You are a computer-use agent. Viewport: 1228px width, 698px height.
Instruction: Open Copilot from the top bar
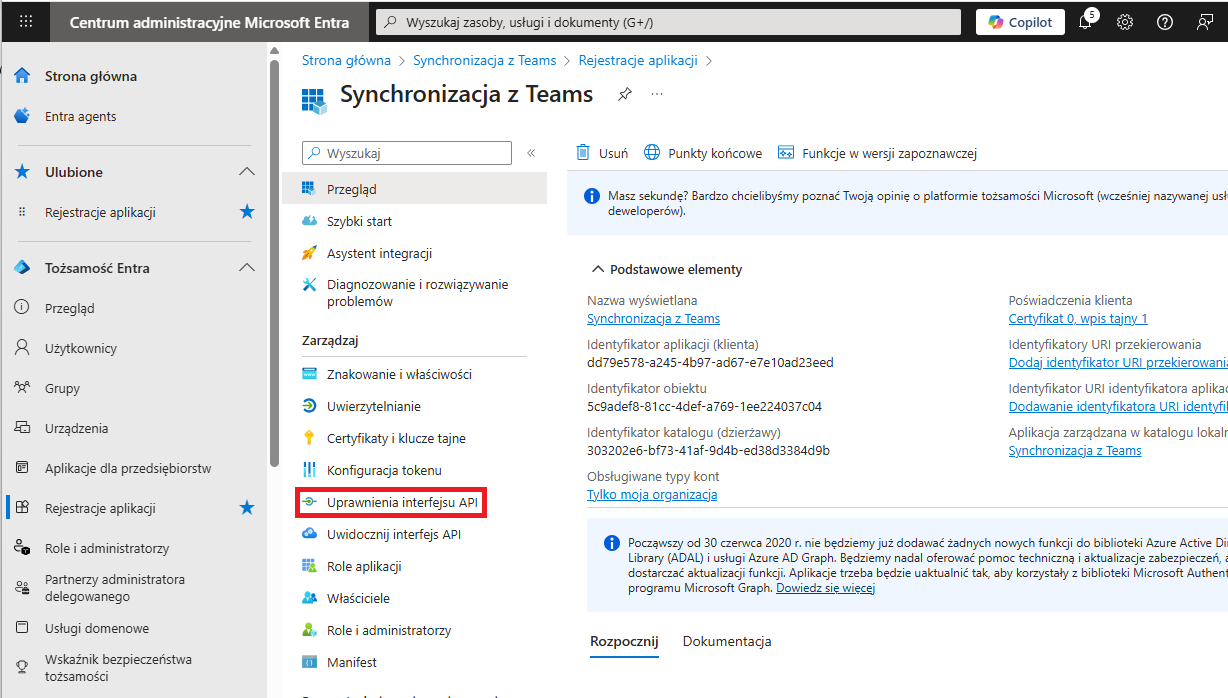tap(1019, 21)
